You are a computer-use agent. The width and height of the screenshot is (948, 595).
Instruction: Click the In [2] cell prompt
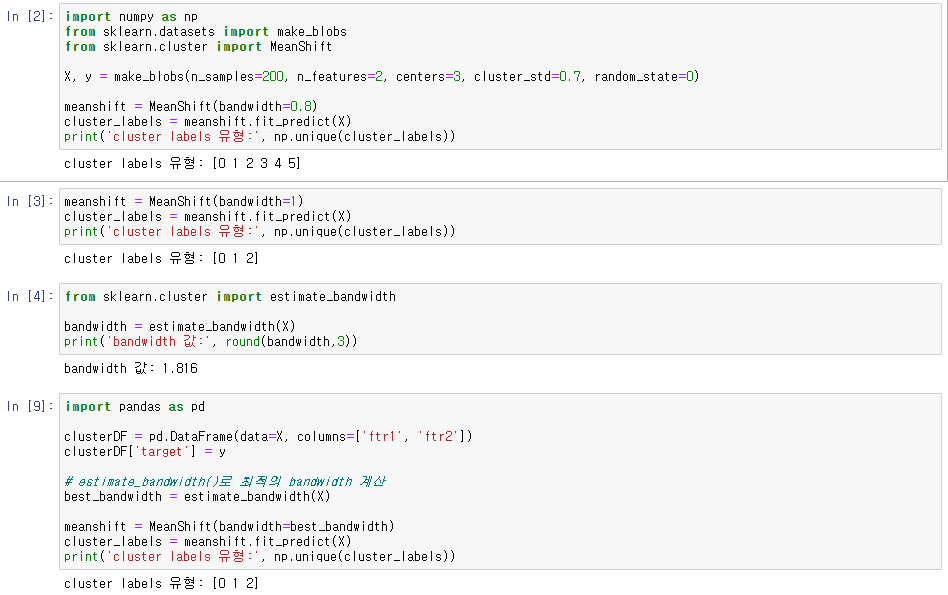(30, 16)
